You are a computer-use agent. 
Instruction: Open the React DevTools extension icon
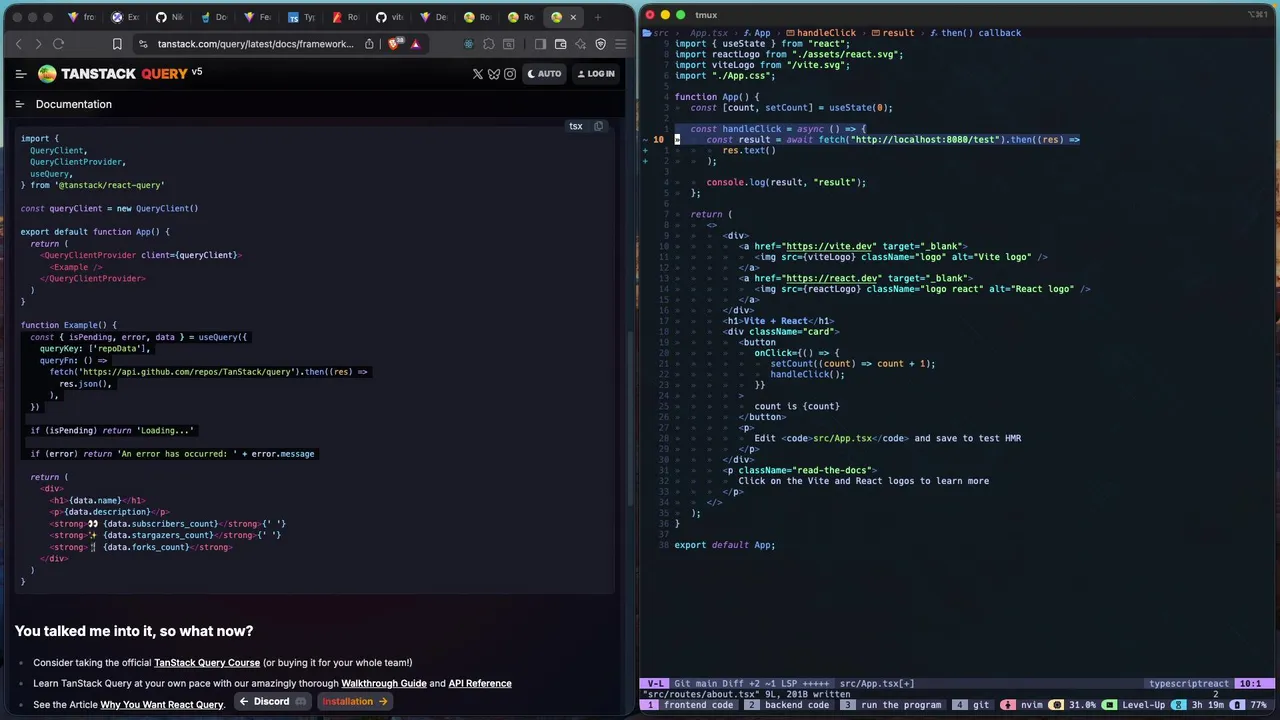pyautogui.click(x=468, y=44)
